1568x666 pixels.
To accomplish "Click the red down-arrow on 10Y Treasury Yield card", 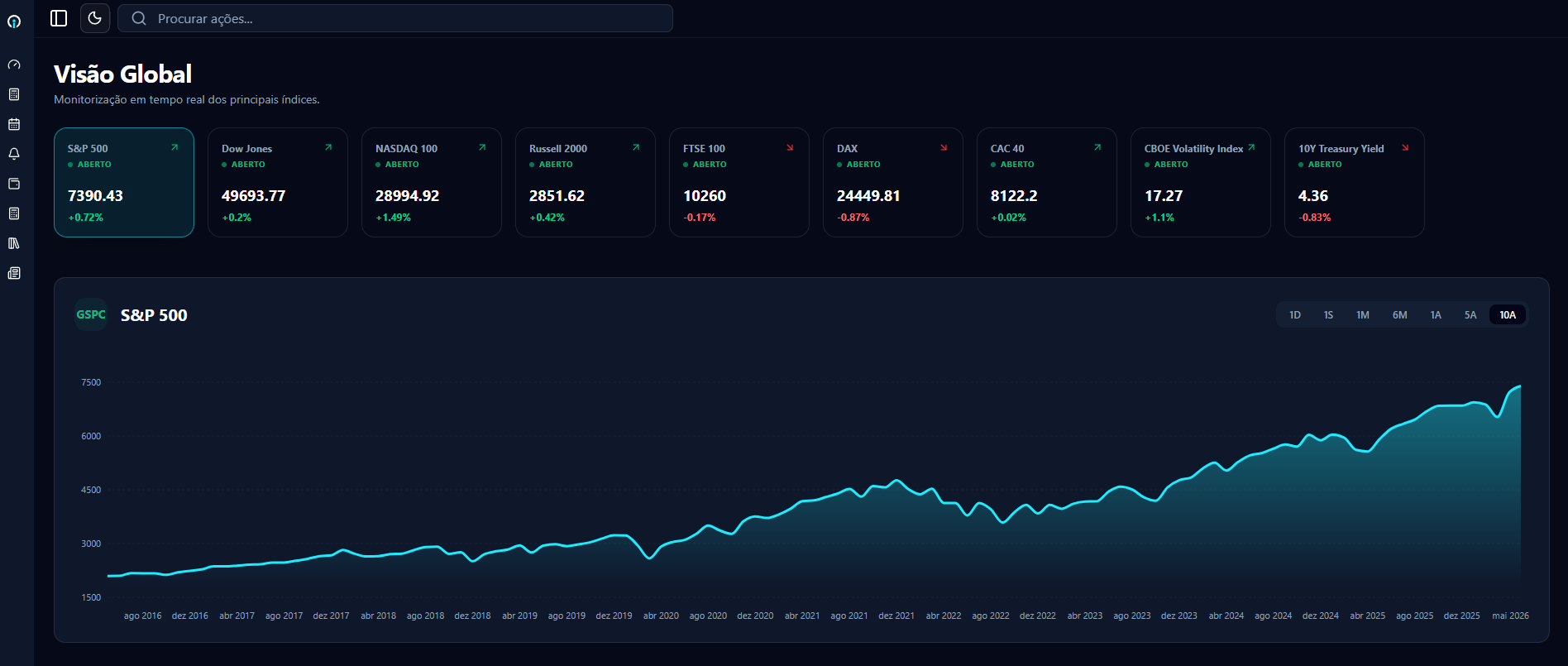I will (x=1405, y=147).
